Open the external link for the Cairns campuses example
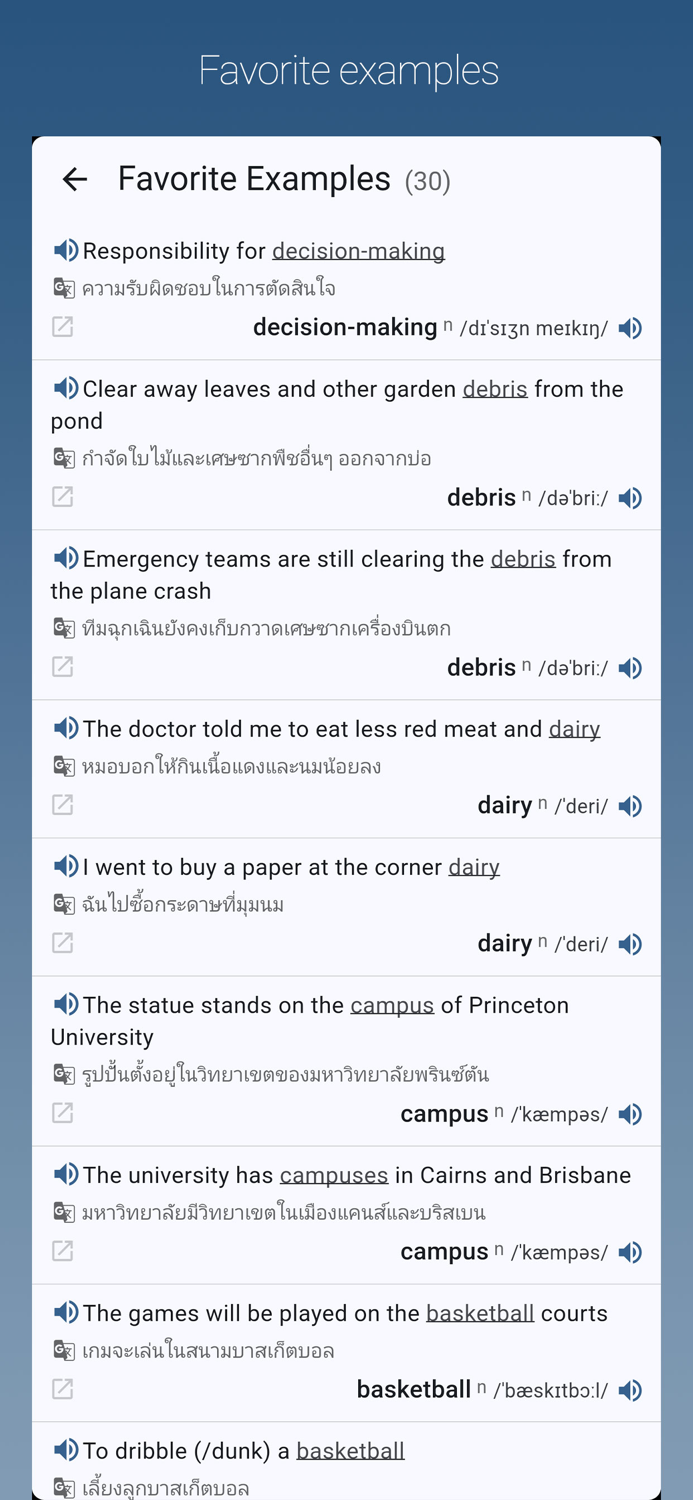 [62, 1251]
